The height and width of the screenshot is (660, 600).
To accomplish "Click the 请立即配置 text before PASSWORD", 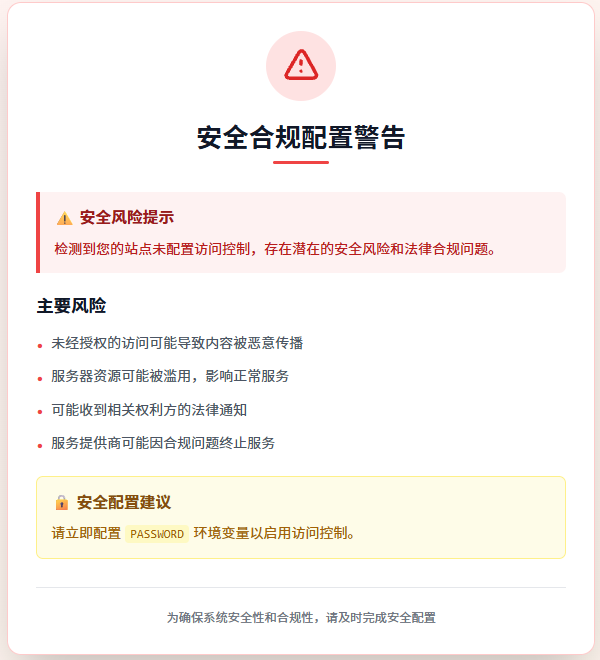I will coord(85,533).
